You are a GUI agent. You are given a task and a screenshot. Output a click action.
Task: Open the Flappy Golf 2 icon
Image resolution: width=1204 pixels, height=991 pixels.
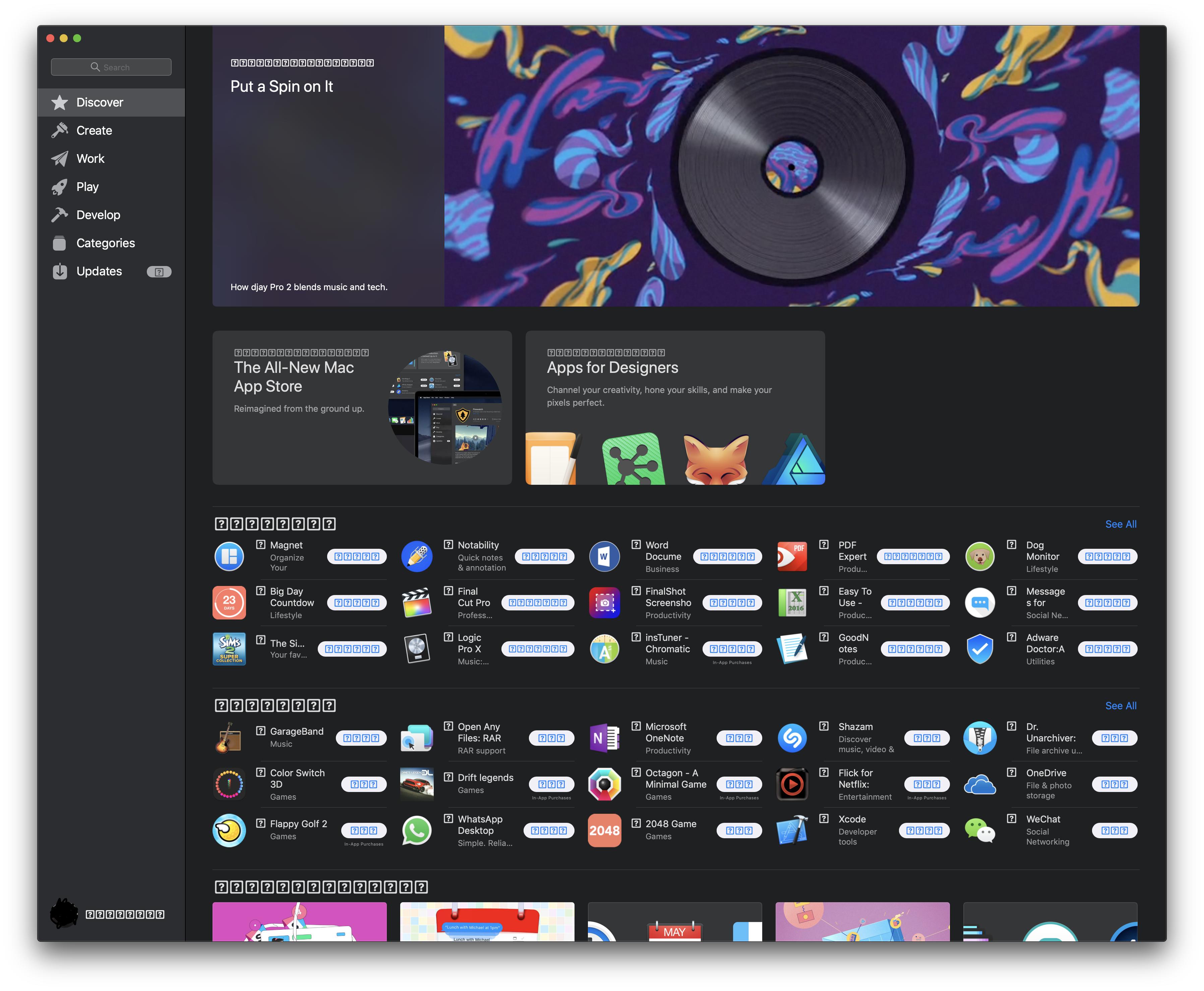pyautogui.click(x=229, y=831)
